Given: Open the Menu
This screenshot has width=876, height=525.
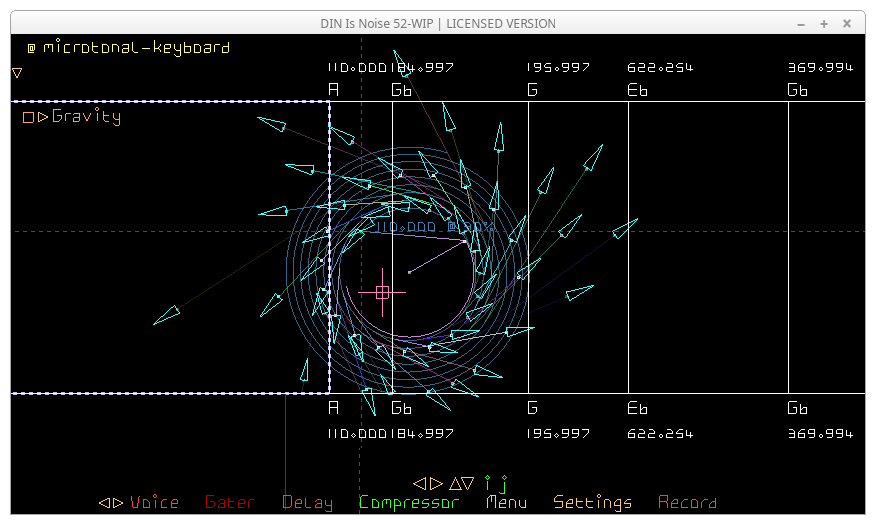Looking at the screenshot, I should click(x=506, y=503).
